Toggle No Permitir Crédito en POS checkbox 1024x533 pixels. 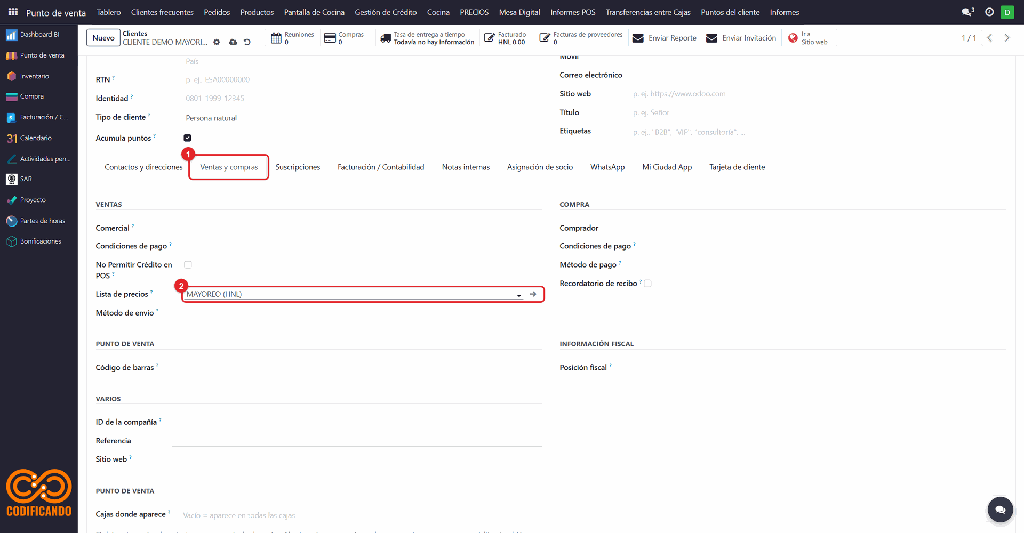coord(188,265)
